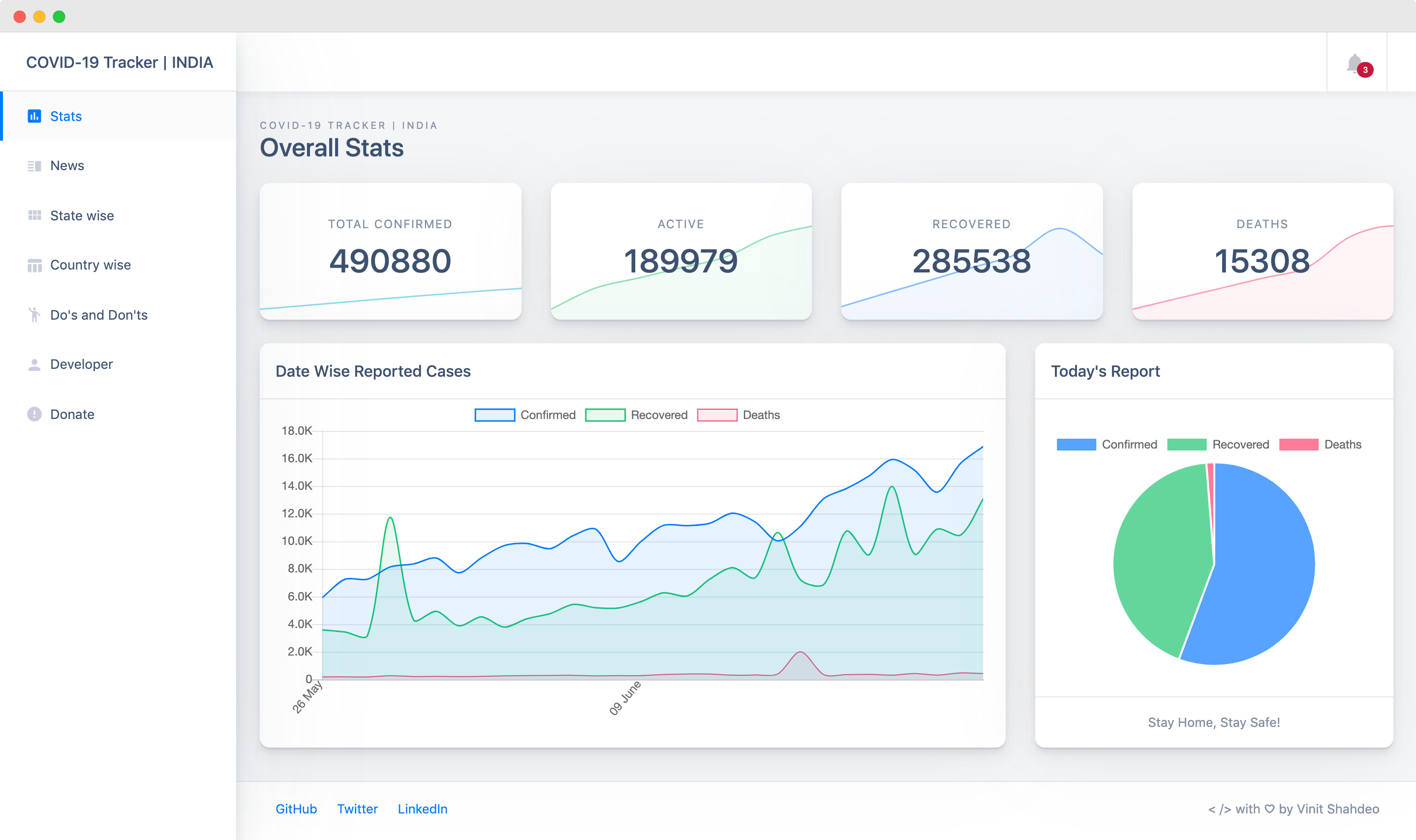Toggle Deaths line visibility

point(739,414)
